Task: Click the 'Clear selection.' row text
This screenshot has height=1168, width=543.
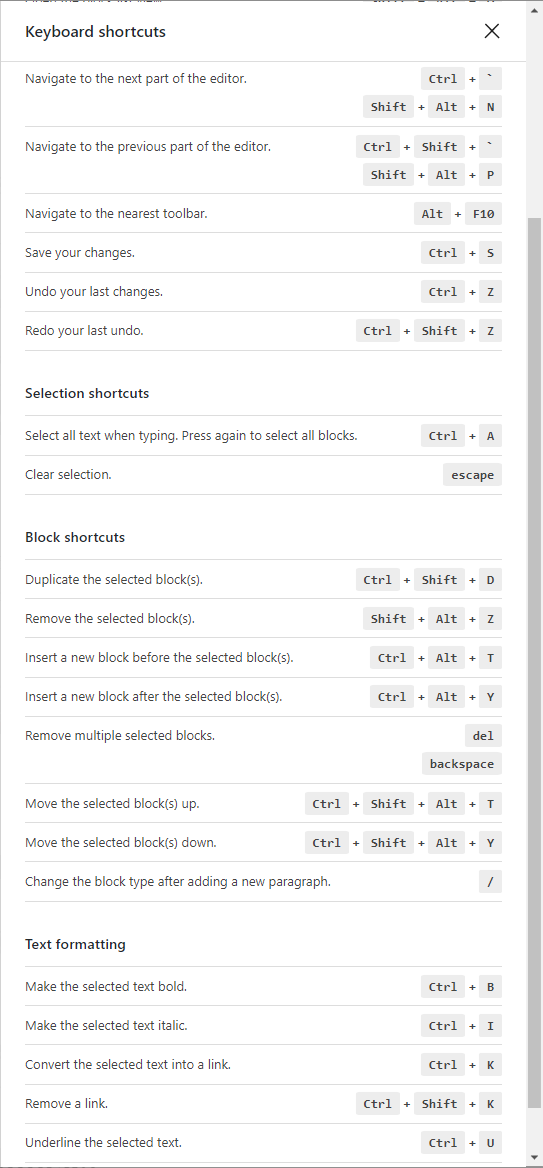Action: click(69, 474)
